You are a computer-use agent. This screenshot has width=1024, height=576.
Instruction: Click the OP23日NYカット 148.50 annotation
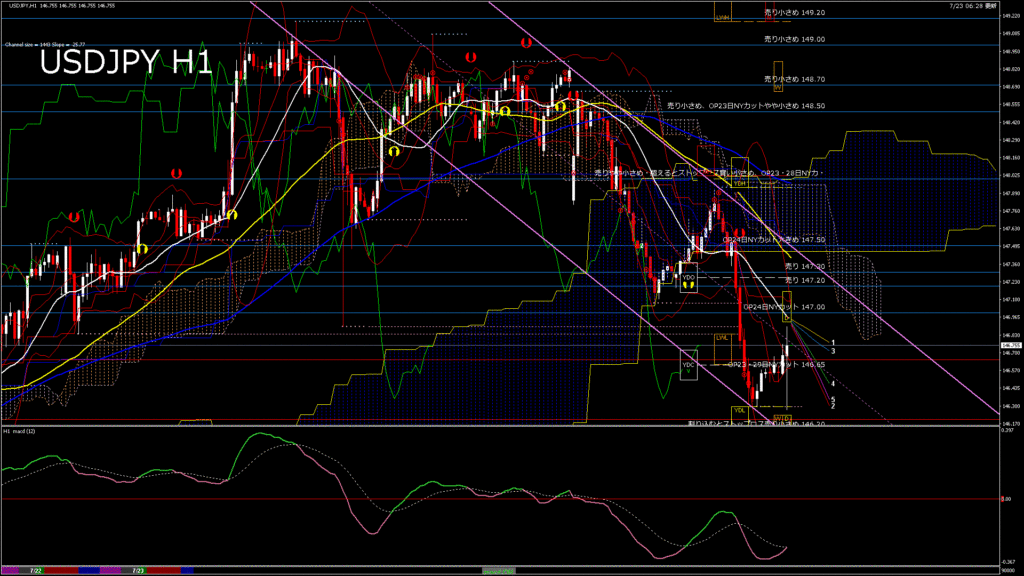[746, 105]
